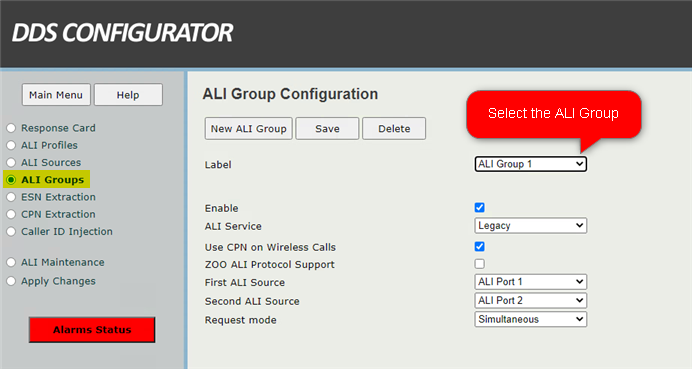
Task: Click the Second ALI Source label text
Action: tap(252, 301)
